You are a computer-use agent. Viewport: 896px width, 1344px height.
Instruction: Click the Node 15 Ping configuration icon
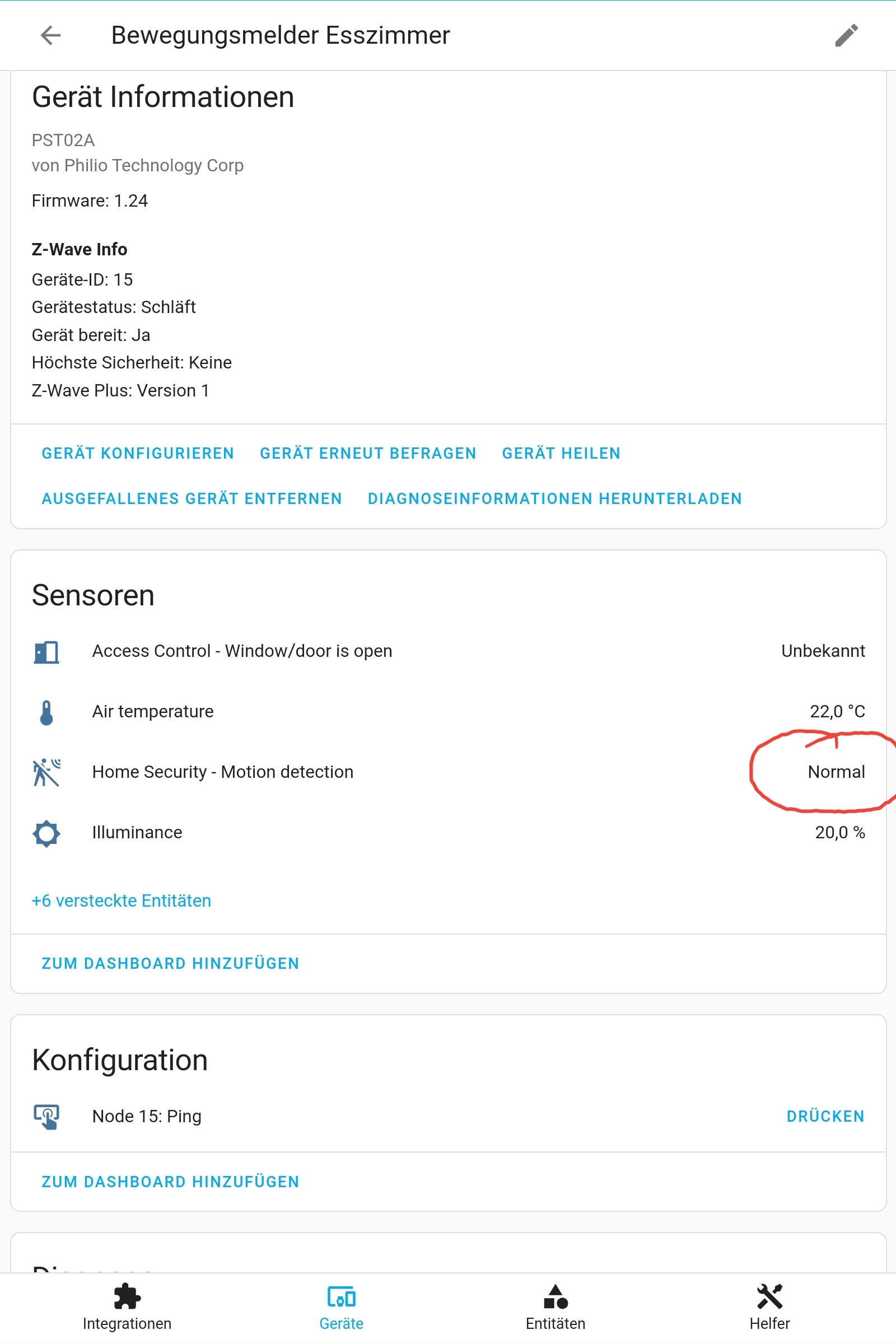pos(46,1116)
